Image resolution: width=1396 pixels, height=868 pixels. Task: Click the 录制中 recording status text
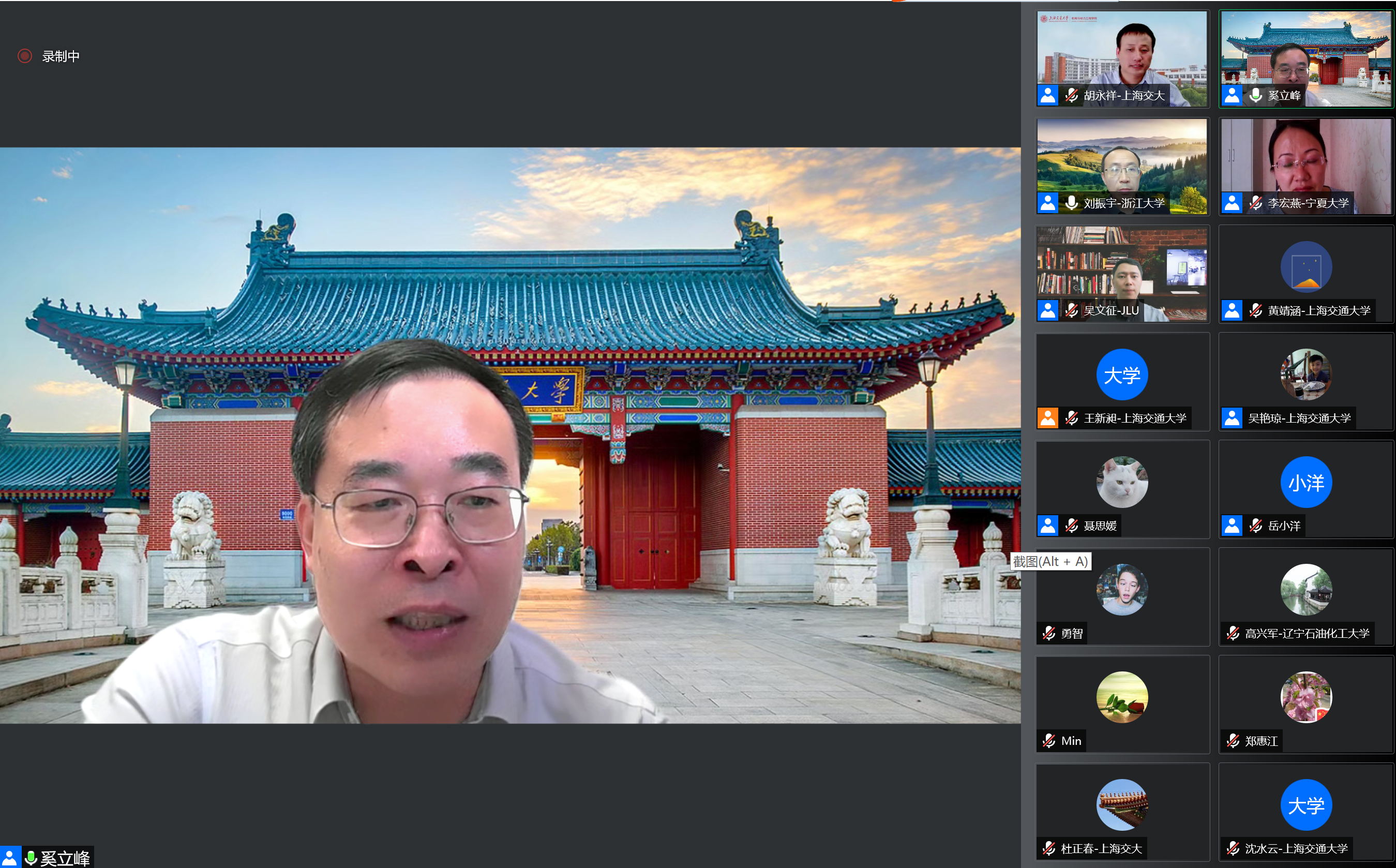(x=61, y=56)
